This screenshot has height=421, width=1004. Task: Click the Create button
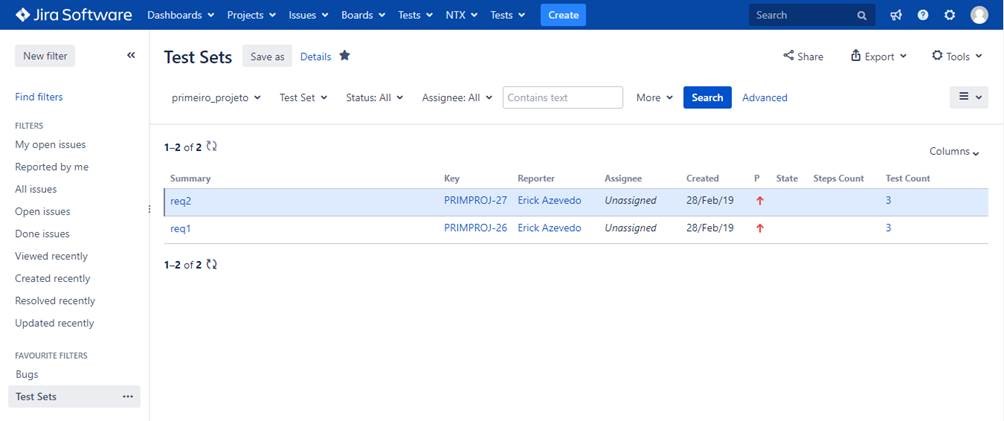point(563,15)
